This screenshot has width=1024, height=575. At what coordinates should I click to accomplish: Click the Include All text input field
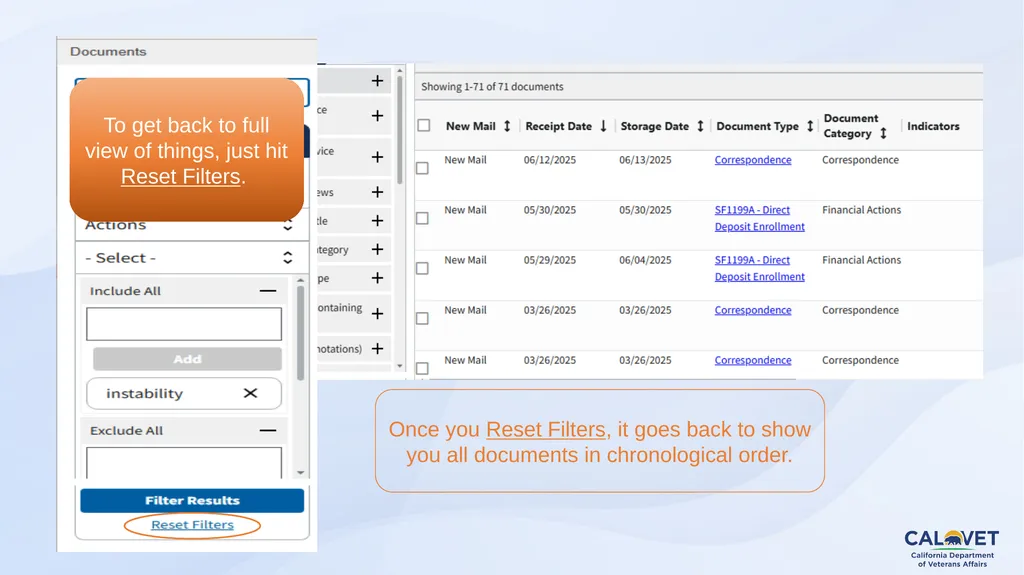click(x=184, y=324)
